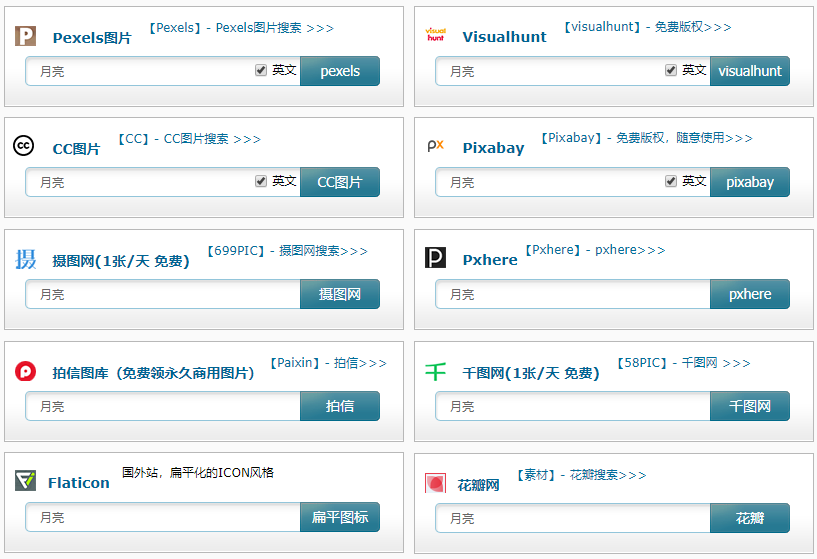Click the 拍信 search button

340,406
